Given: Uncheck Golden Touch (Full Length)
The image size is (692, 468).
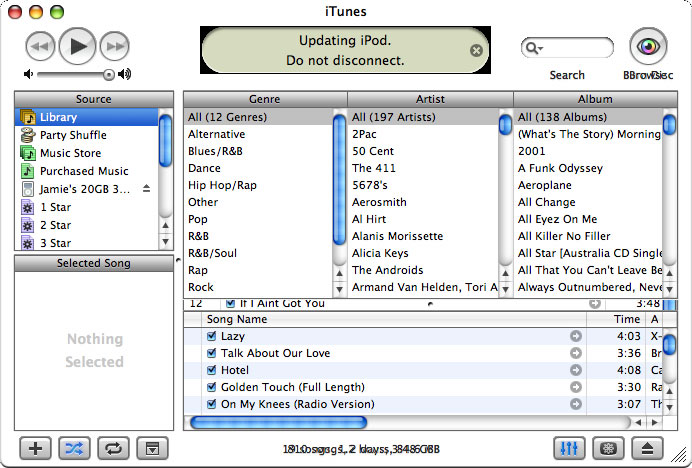Looking at the screenshot, I should (212, 387).
